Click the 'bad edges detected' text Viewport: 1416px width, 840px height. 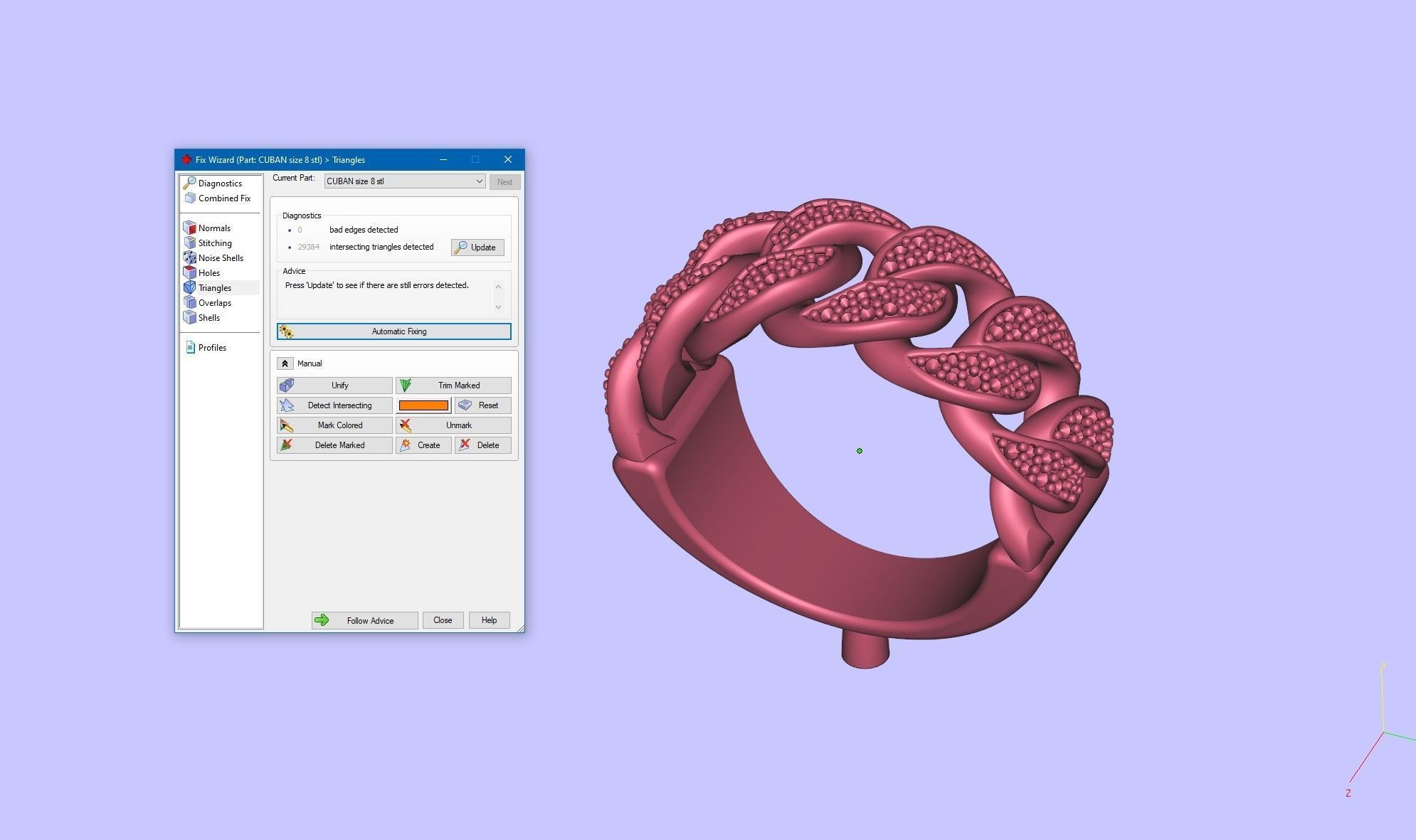[x=364, y=230]
